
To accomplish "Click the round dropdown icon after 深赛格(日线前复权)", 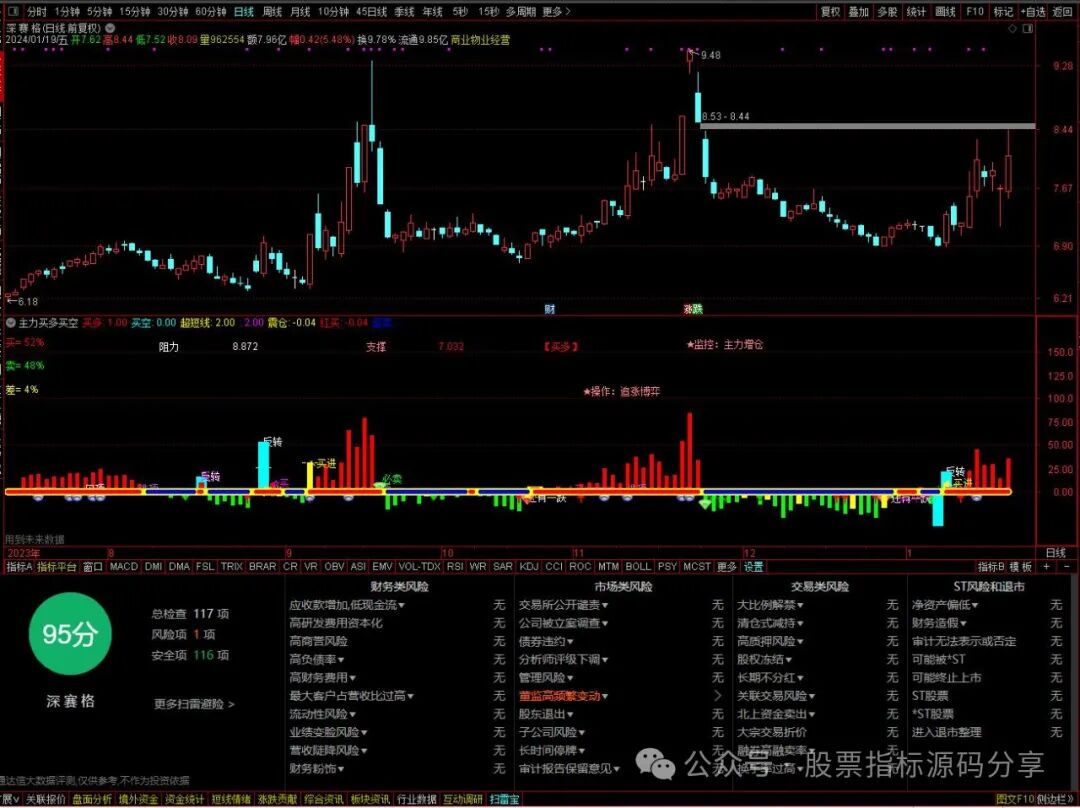I will pyautogui.click(x=110, y=29).
